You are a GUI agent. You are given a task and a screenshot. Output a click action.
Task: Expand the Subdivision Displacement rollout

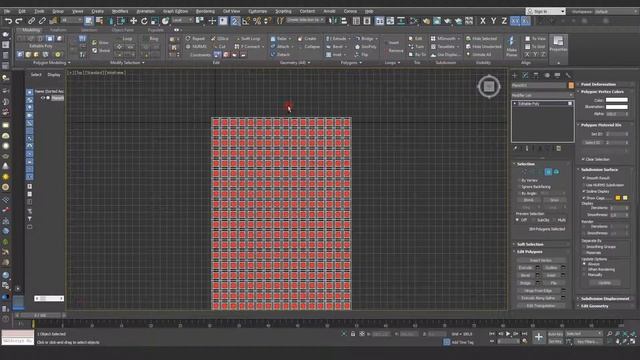click(606, 299)
